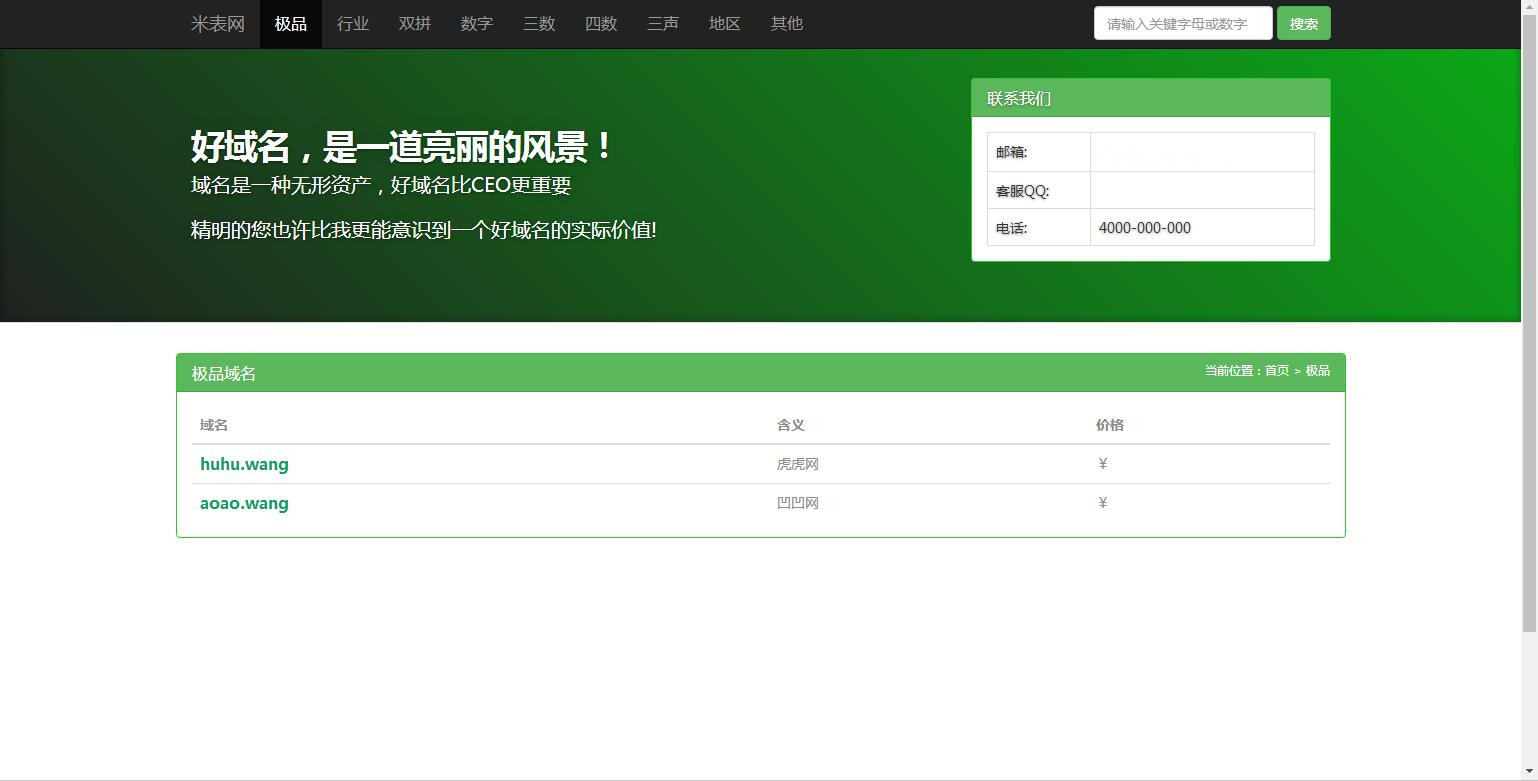Open the 四数 category tab

click(x=601, y=24)
